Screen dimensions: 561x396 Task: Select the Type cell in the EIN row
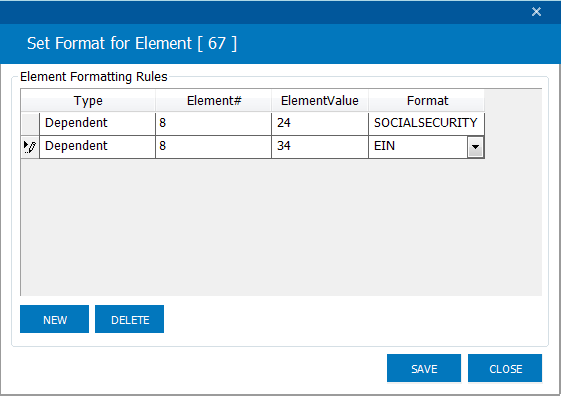(x=97, y=147)
